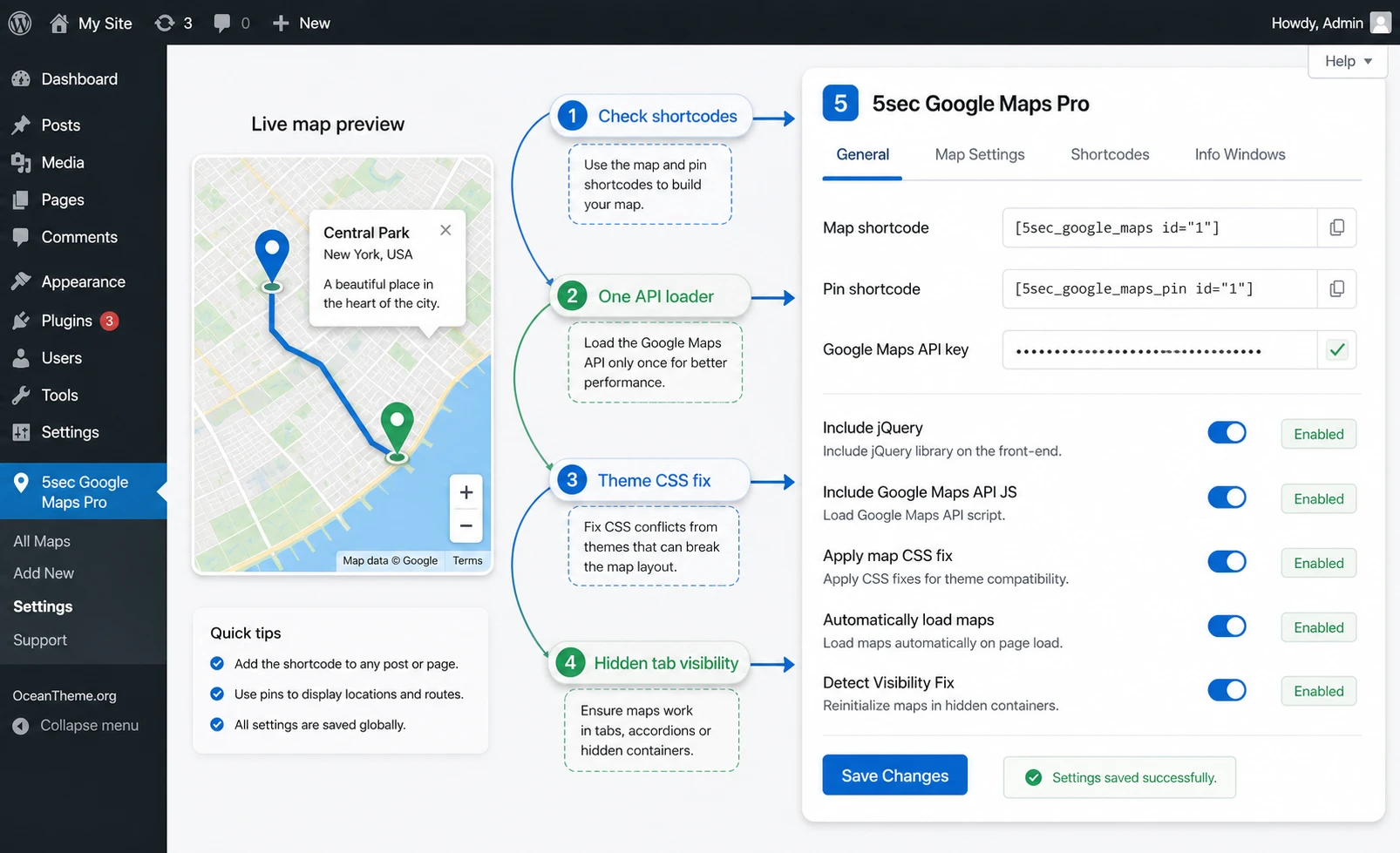Zoom in on the map preview
The width and height of the screenshot is (1400, 853).
pos(466,492)
